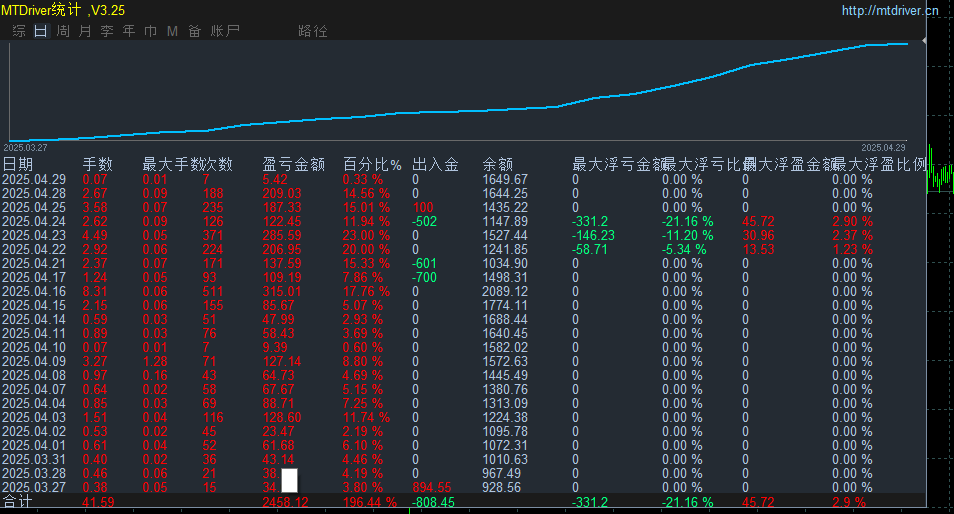954x514 pixels.
Task: Click the 出入金 column header
Action: (435, 164)
